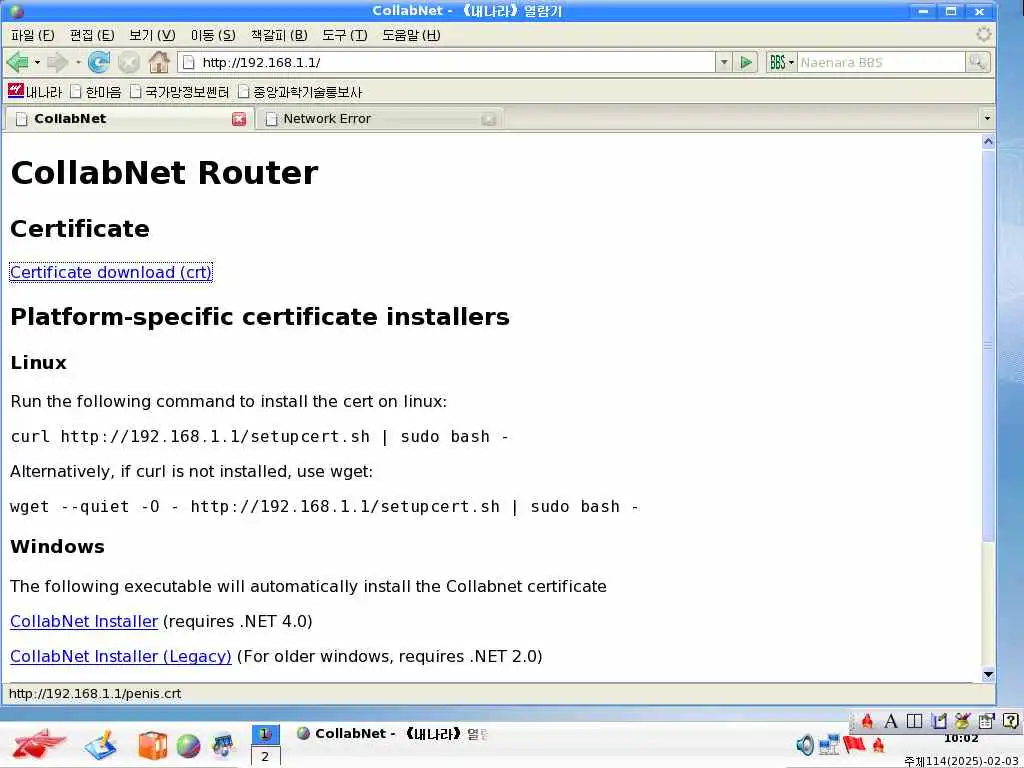Open the BBS search engine selector
This screenshot has width=1024, height=768.
pyautogui.click(x=781, y=63)
